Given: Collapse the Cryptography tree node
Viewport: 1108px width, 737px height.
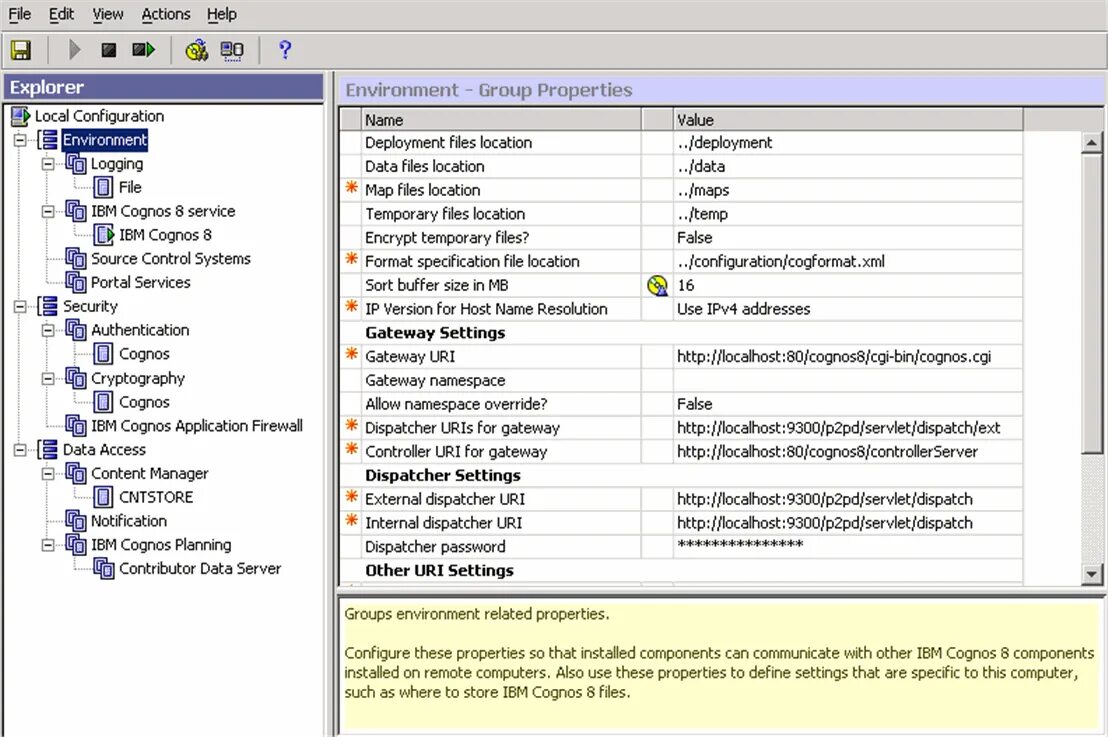Looking at the screenshot, I should point(47,378).
